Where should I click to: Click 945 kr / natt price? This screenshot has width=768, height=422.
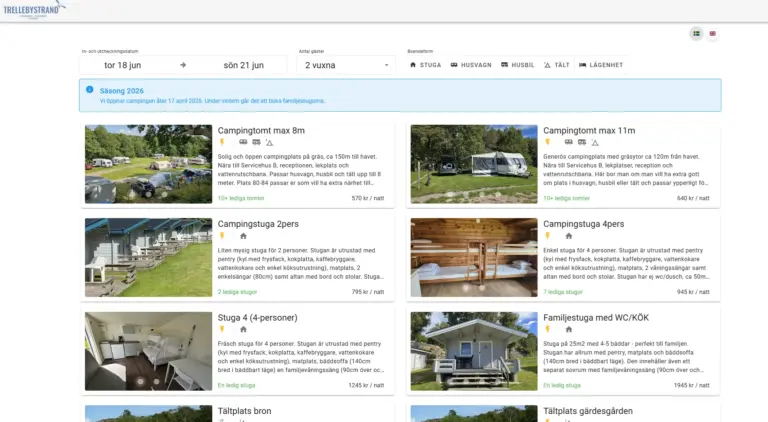(693, 292)
